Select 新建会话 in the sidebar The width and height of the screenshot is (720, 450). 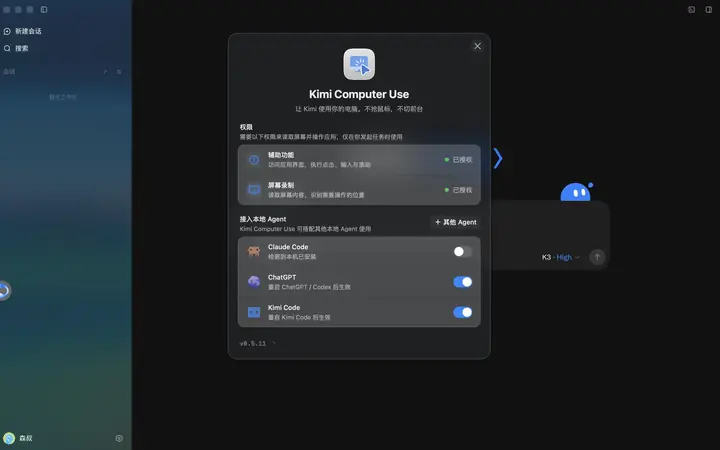click(22, 31)
